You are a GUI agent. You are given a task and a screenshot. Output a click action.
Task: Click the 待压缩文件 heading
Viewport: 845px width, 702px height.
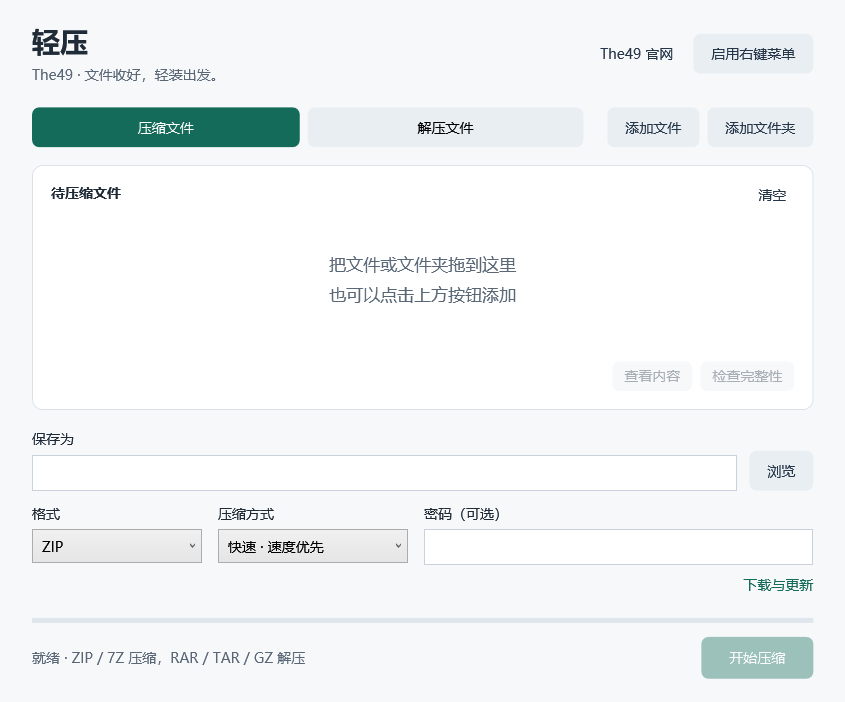click(x=86, y=193)
